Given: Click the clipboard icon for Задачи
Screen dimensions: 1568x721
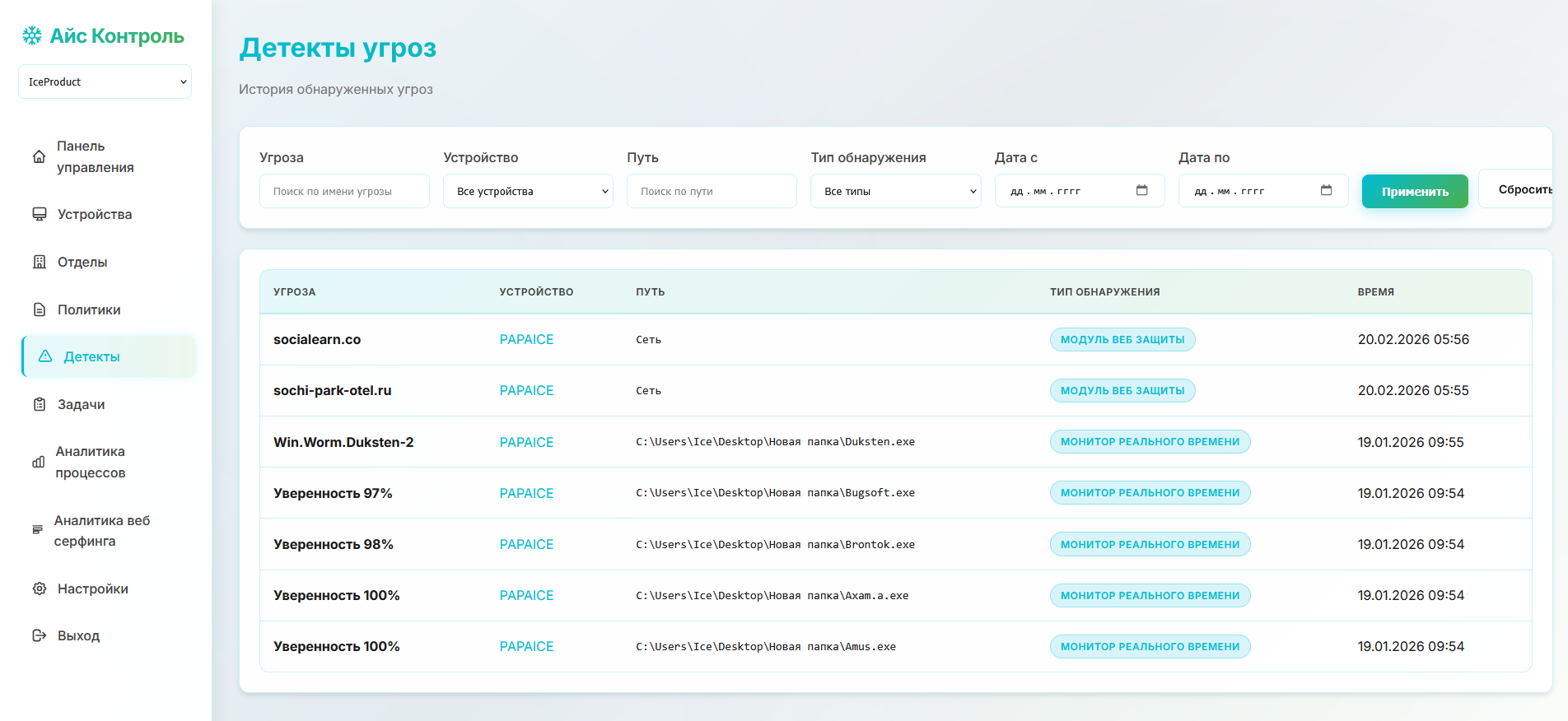Looking at the screenshot, I should pyautogui.click(x=40, y=404).
